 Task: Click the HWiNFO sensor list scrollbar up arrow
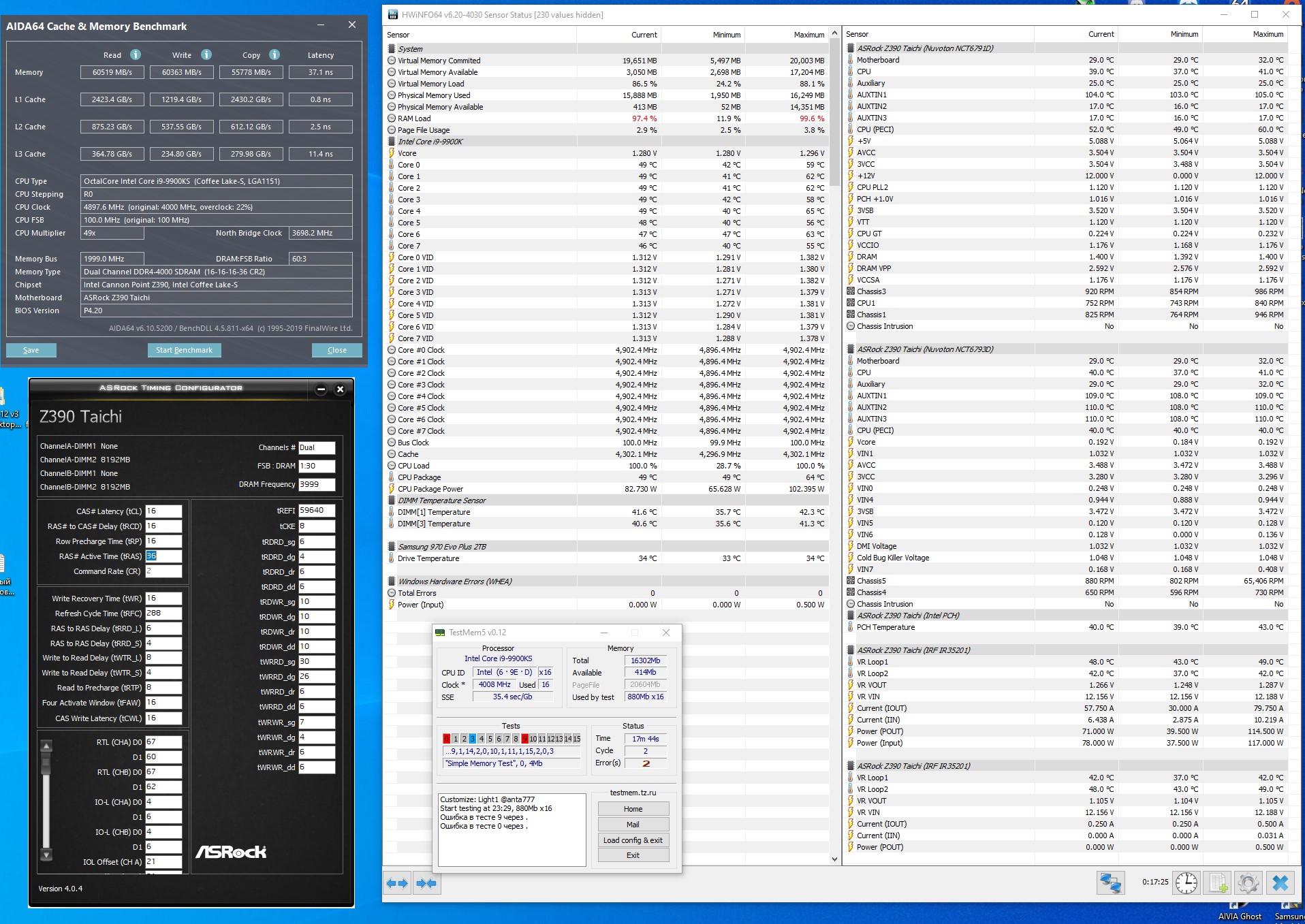pyautogui.click(x=835, y=33)
